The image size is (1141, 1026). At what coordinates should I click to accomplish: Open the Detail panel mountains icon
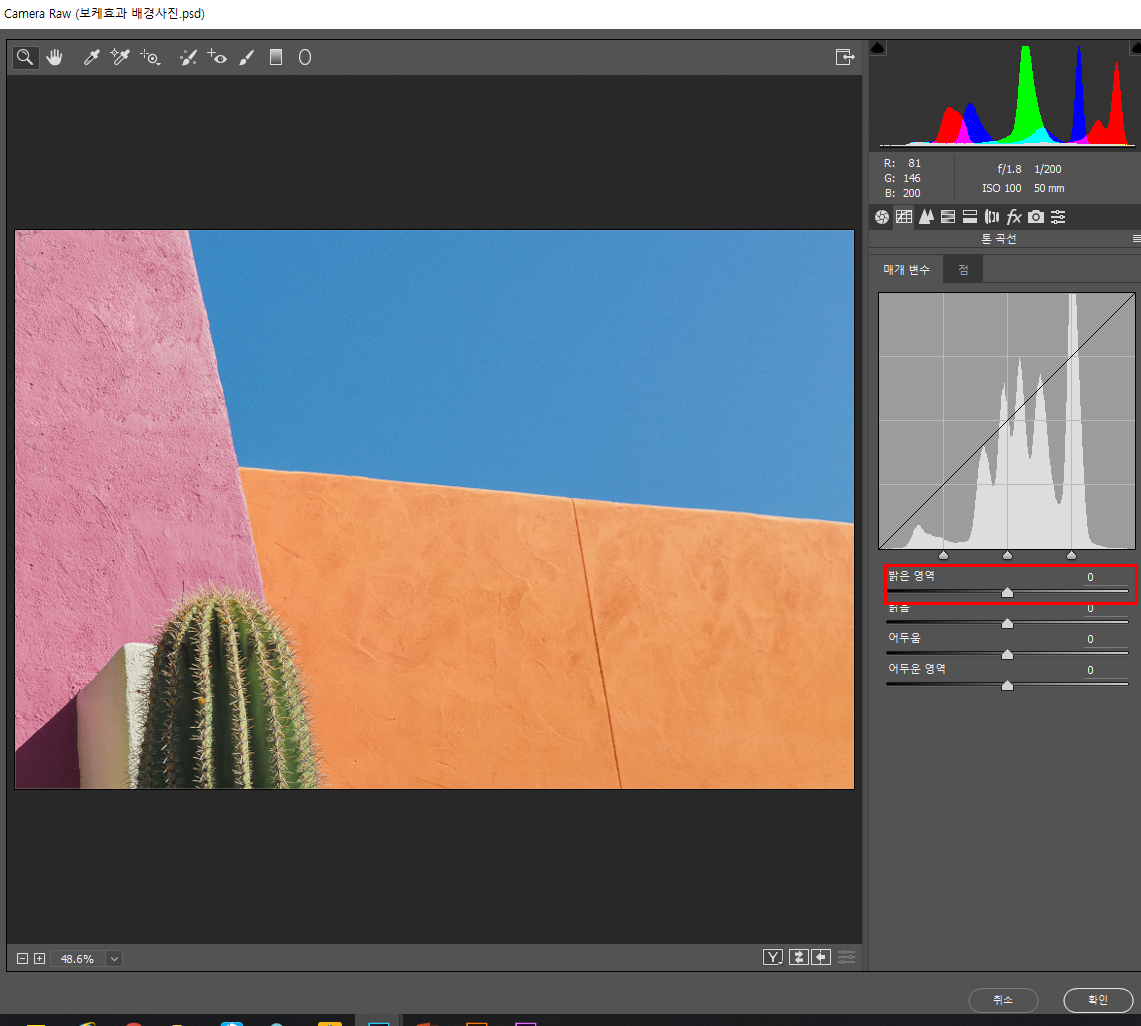click(x=926, y=217)
